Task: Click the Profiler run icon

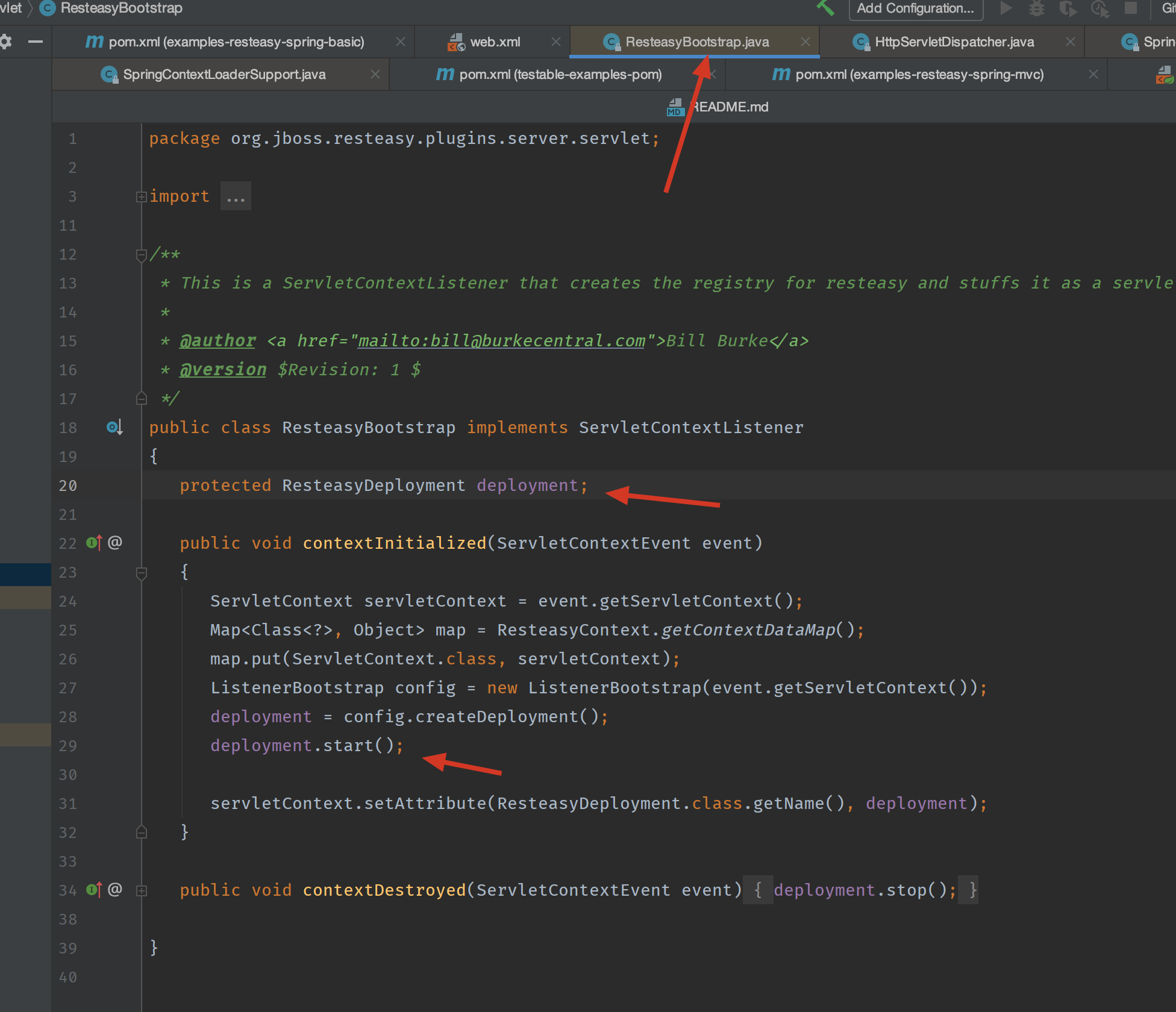Action: coord(1099,8)
